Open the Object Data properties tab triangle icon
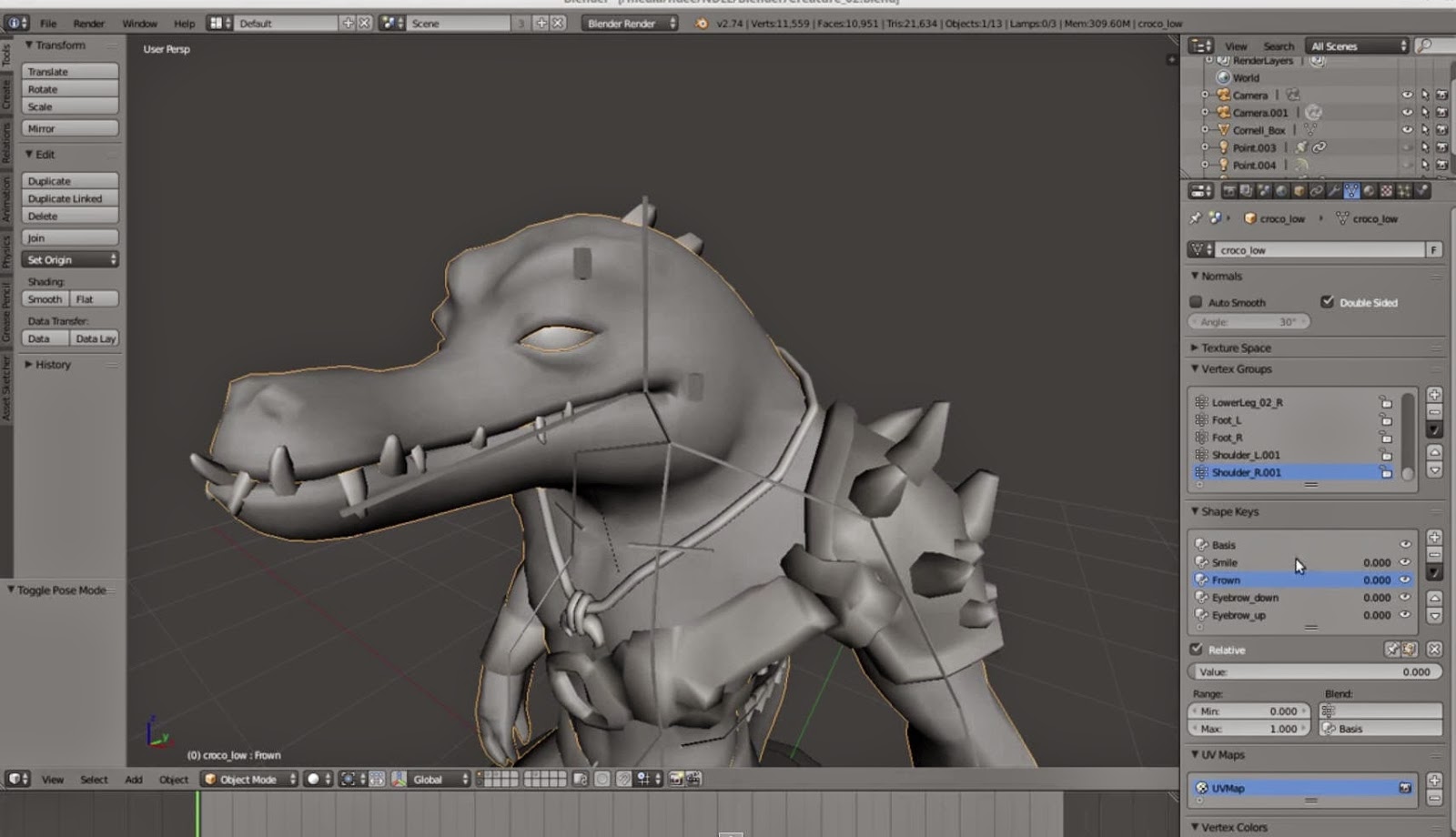This screenshot has width=1456, height=837. (1352, 191)
